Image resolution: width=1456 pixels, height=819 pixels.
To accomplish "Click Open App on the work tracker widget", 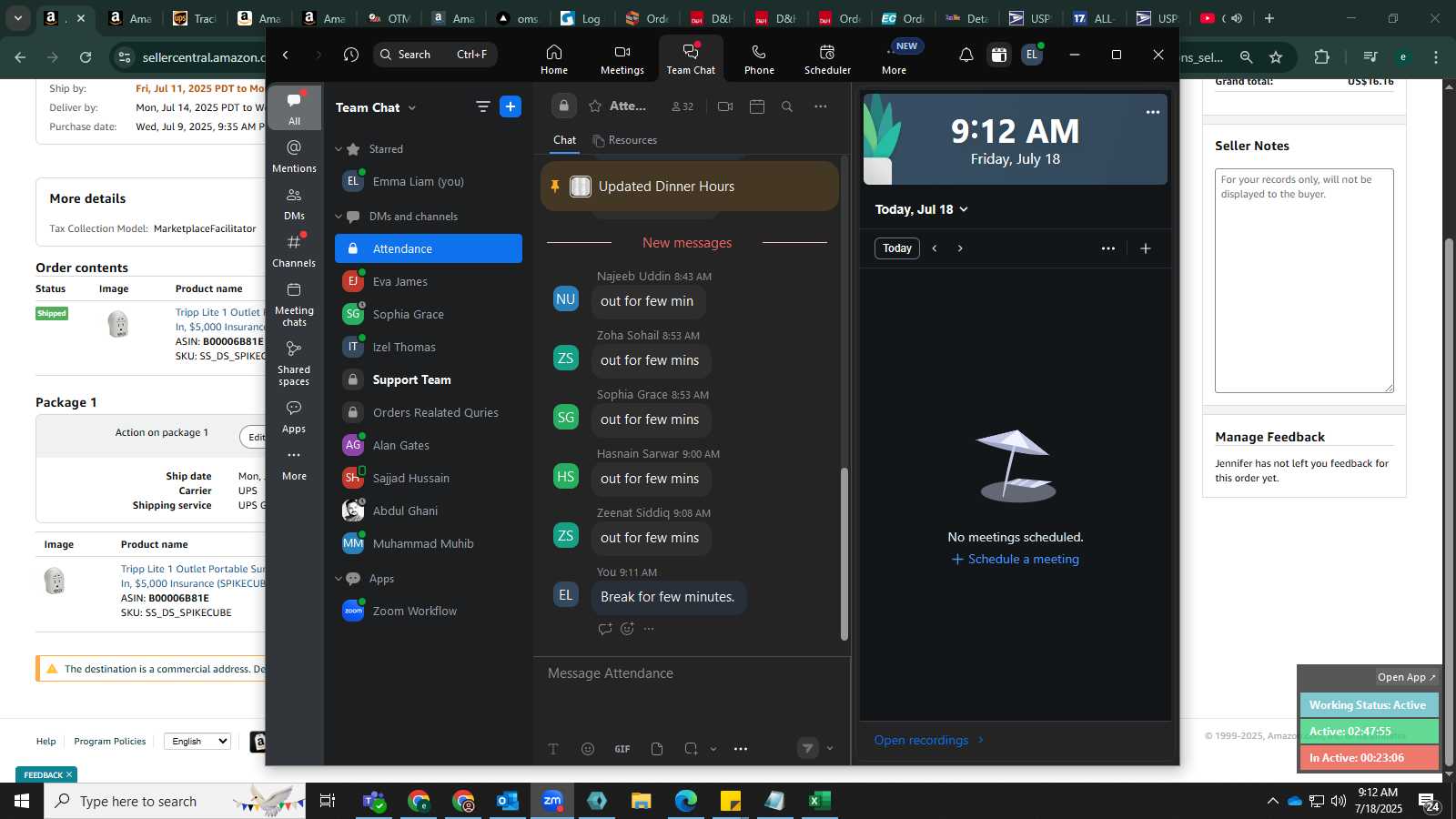I will [1406, 677].
